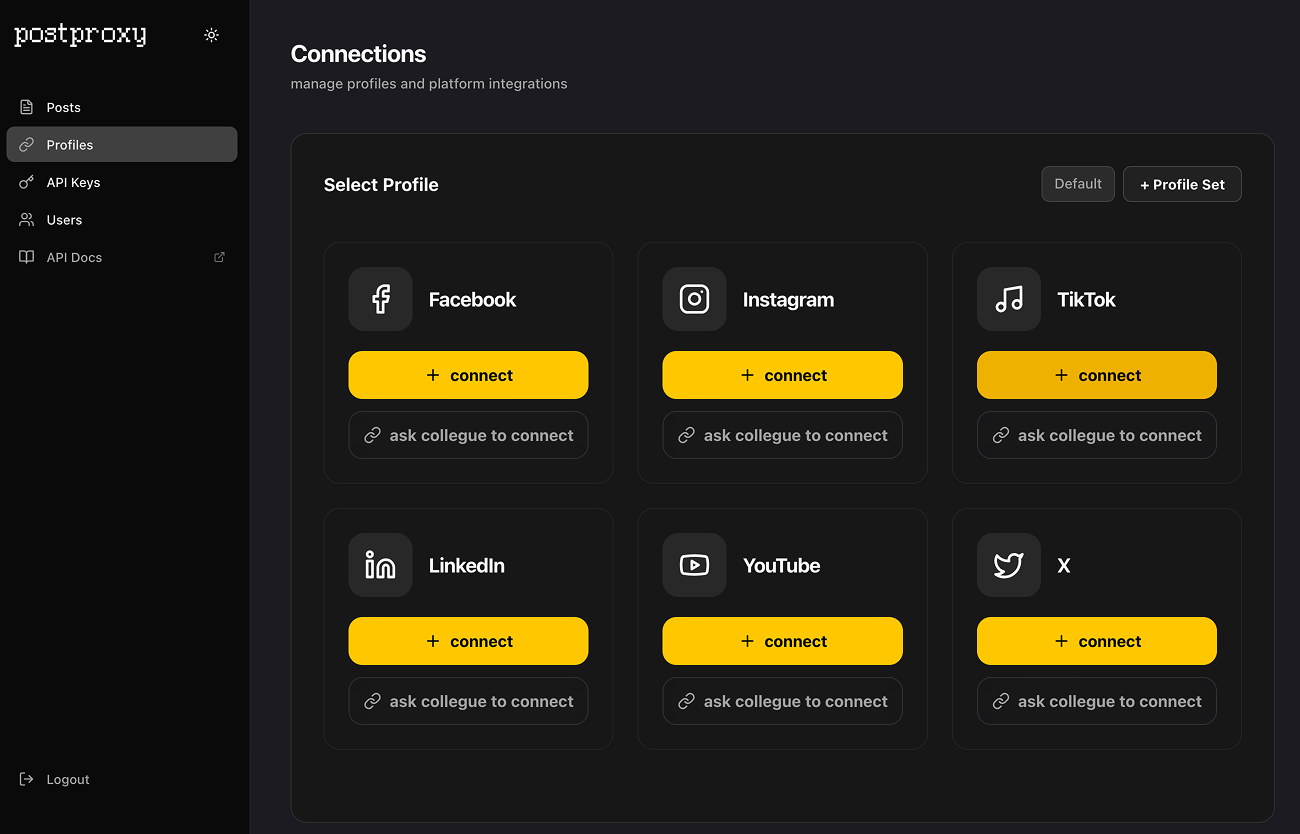Screen dimensions: 1300x834
Task: Click the Instagram platform icon
Action: (694, 299)
